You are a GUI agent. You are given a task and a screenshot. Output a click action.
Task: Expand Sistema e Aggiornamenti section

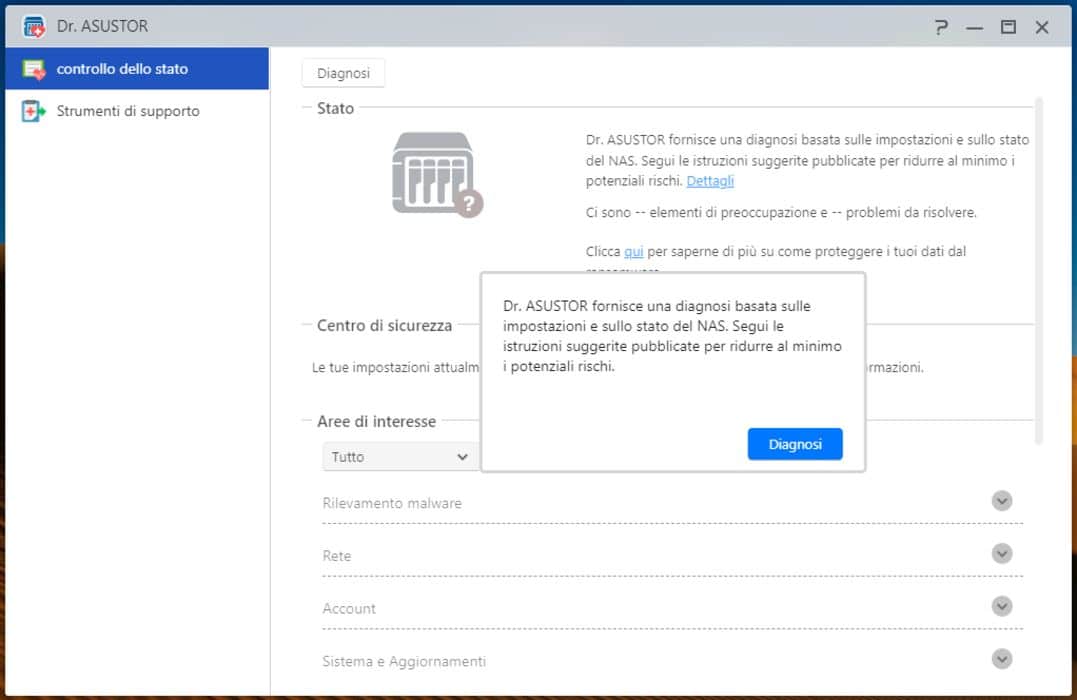[1001, 659]
